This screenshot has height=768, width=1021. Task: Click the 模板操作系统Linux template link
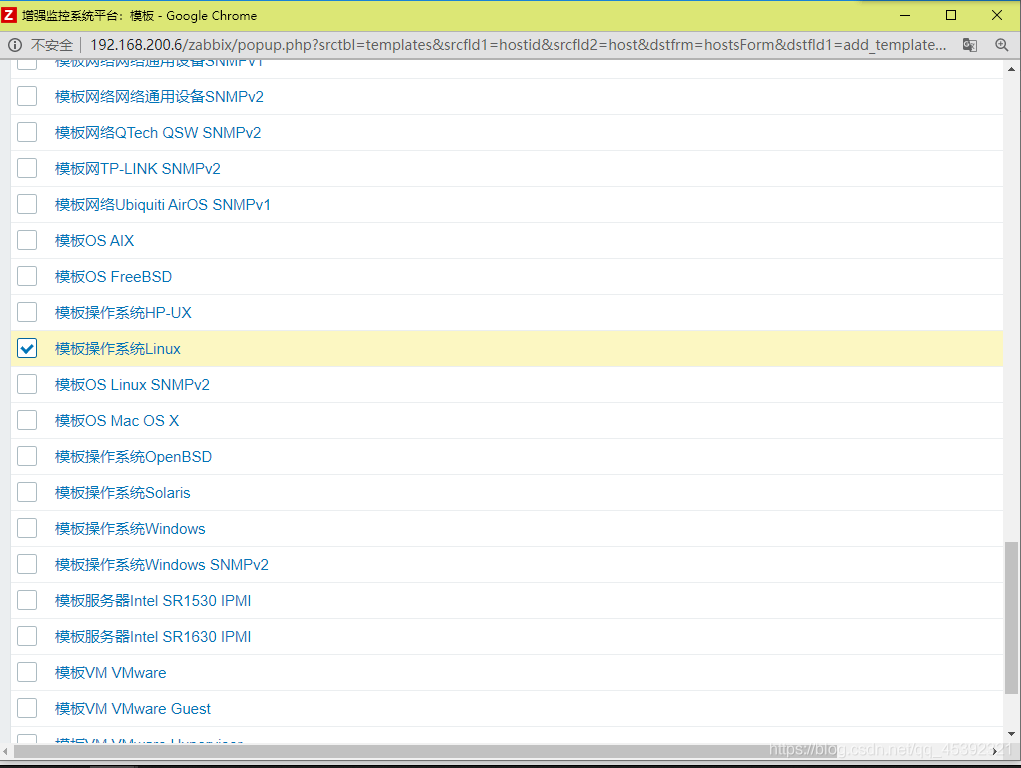coord(118,348)
